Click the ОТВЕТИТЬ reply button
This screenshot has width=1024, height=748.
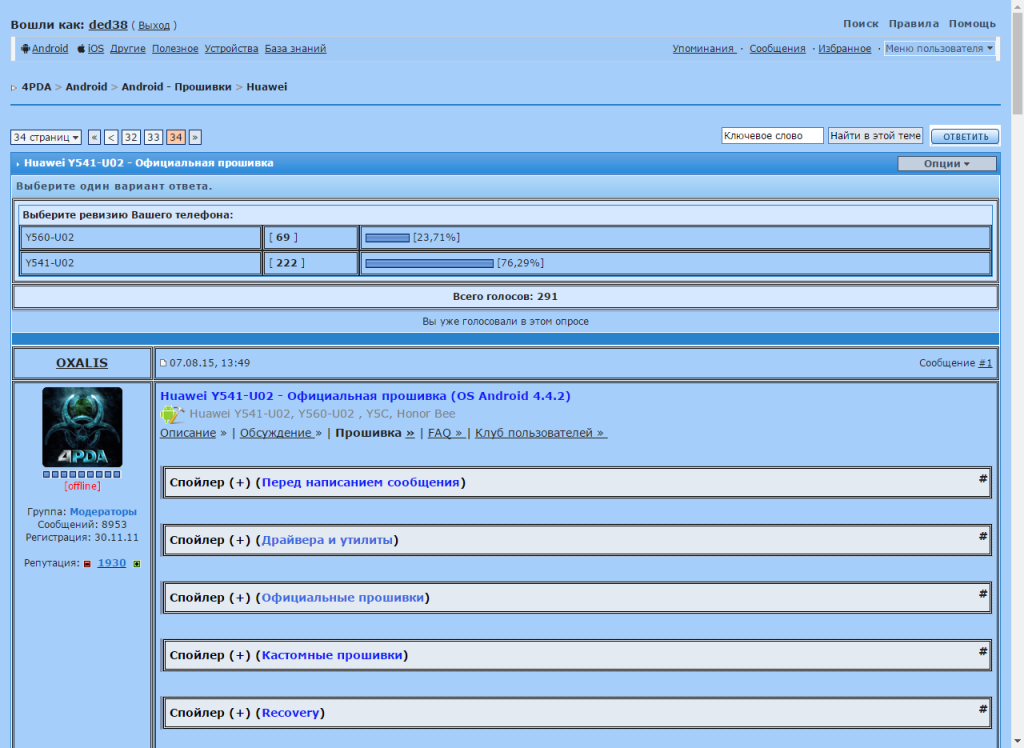click(x=965, y=137)
